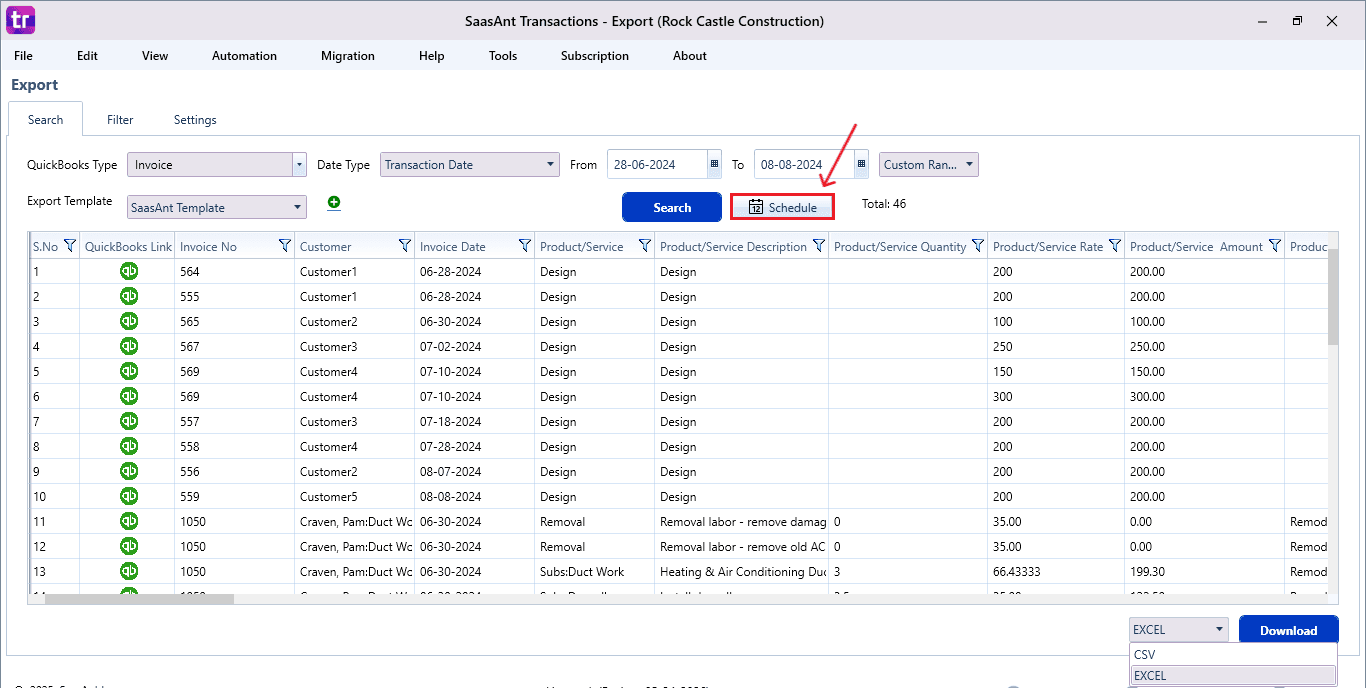Viewport: 1366px width, 688px height.
Task: Click the Schedule button
Action: [782, 207]
